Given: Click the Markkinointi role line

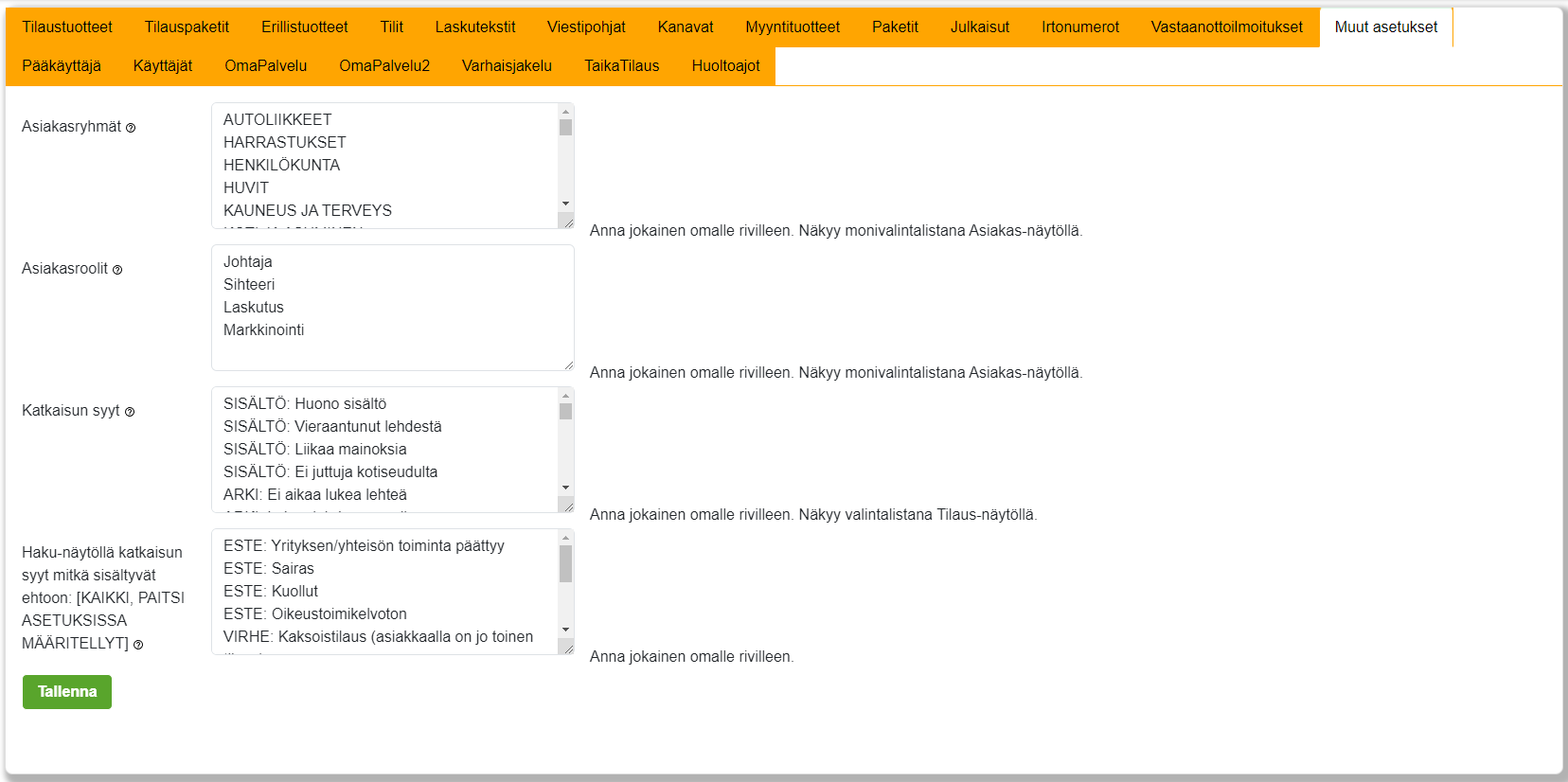Looking at the screenshot, I should click(264, 330).
